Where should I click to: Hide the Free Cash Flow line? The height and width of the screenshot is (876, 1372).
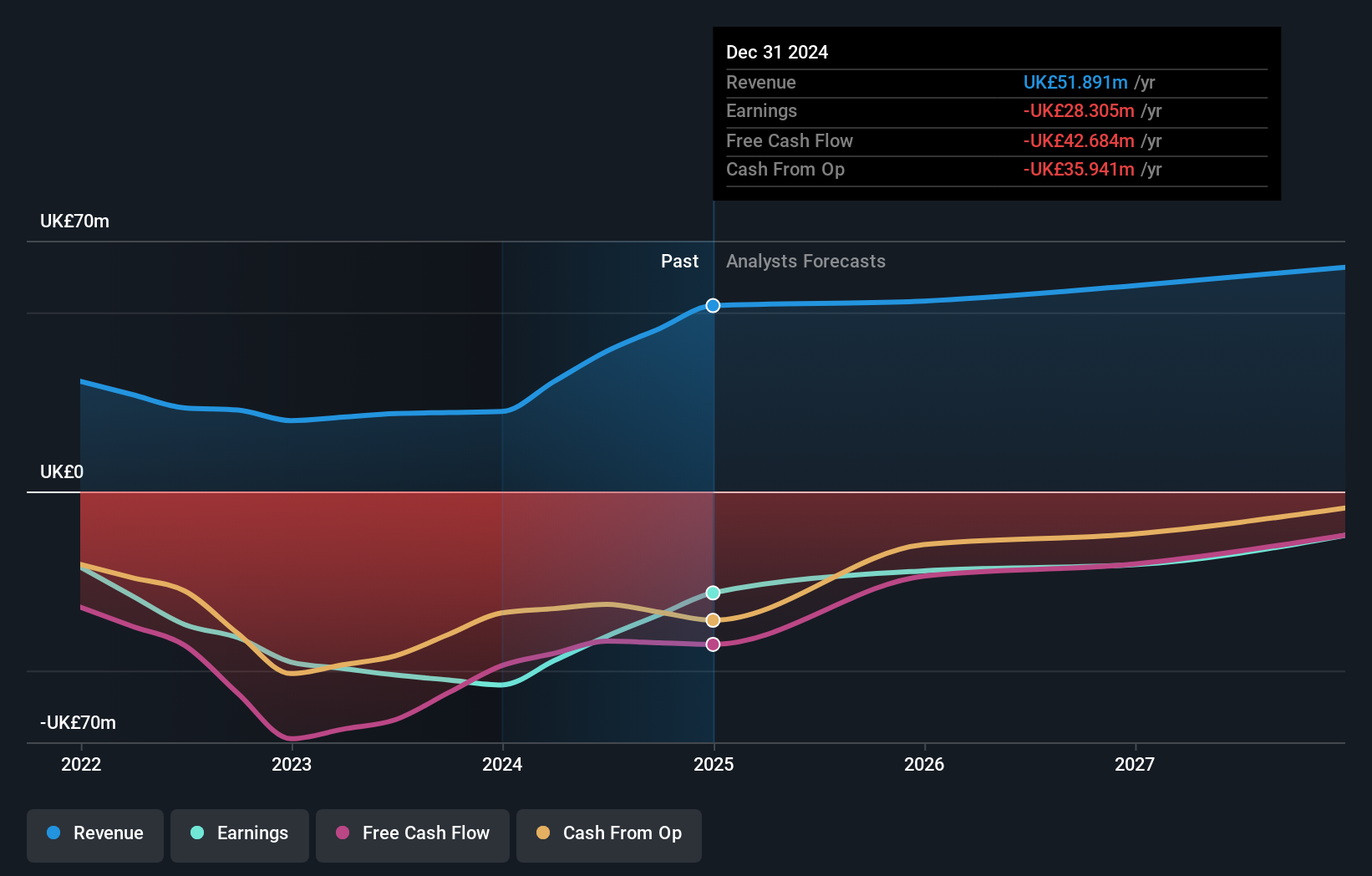click(x=413, y=833)
